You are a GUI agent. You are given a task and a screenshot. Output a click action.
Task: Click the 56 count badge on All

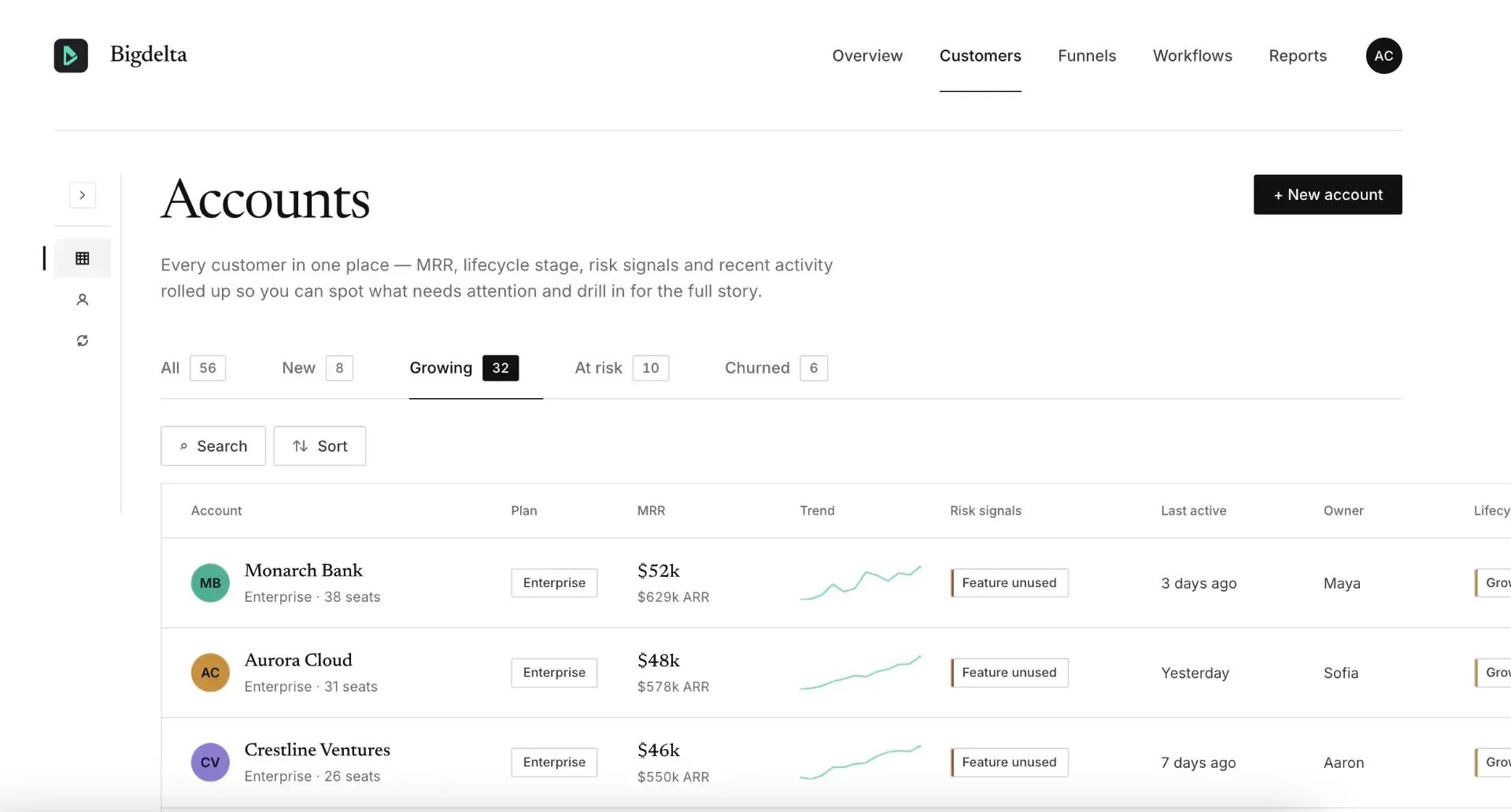point(208,368)
